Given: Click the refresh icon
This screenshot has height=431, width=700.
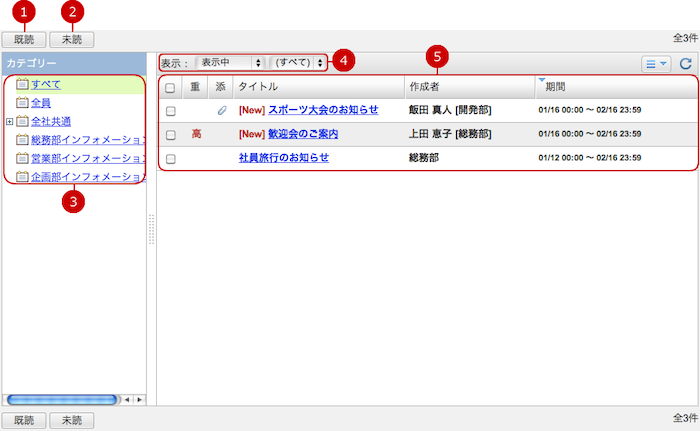Looking at the screenshot, I should (686, 64).
